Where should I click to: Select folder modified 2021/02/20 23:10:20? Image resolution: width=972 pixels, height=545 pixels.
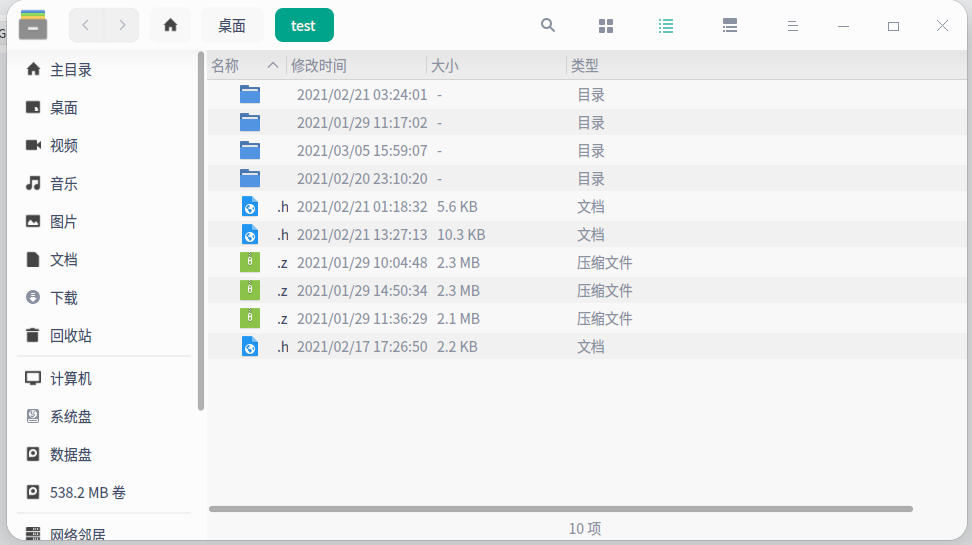[x=250, y=179]
